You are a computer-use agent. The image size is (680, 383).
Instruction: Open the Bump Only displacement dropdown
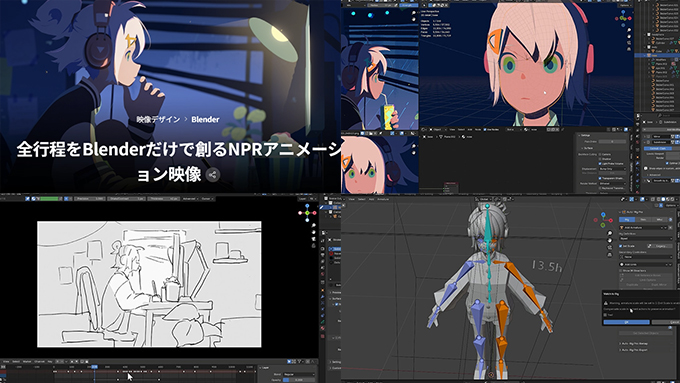[x=612, y=169]
